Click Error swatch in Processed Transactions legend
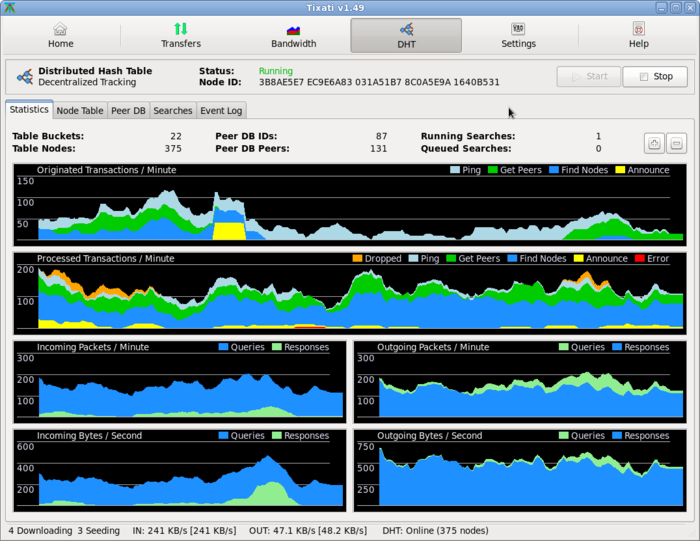 pyautogui.click(x=639, y=258)
